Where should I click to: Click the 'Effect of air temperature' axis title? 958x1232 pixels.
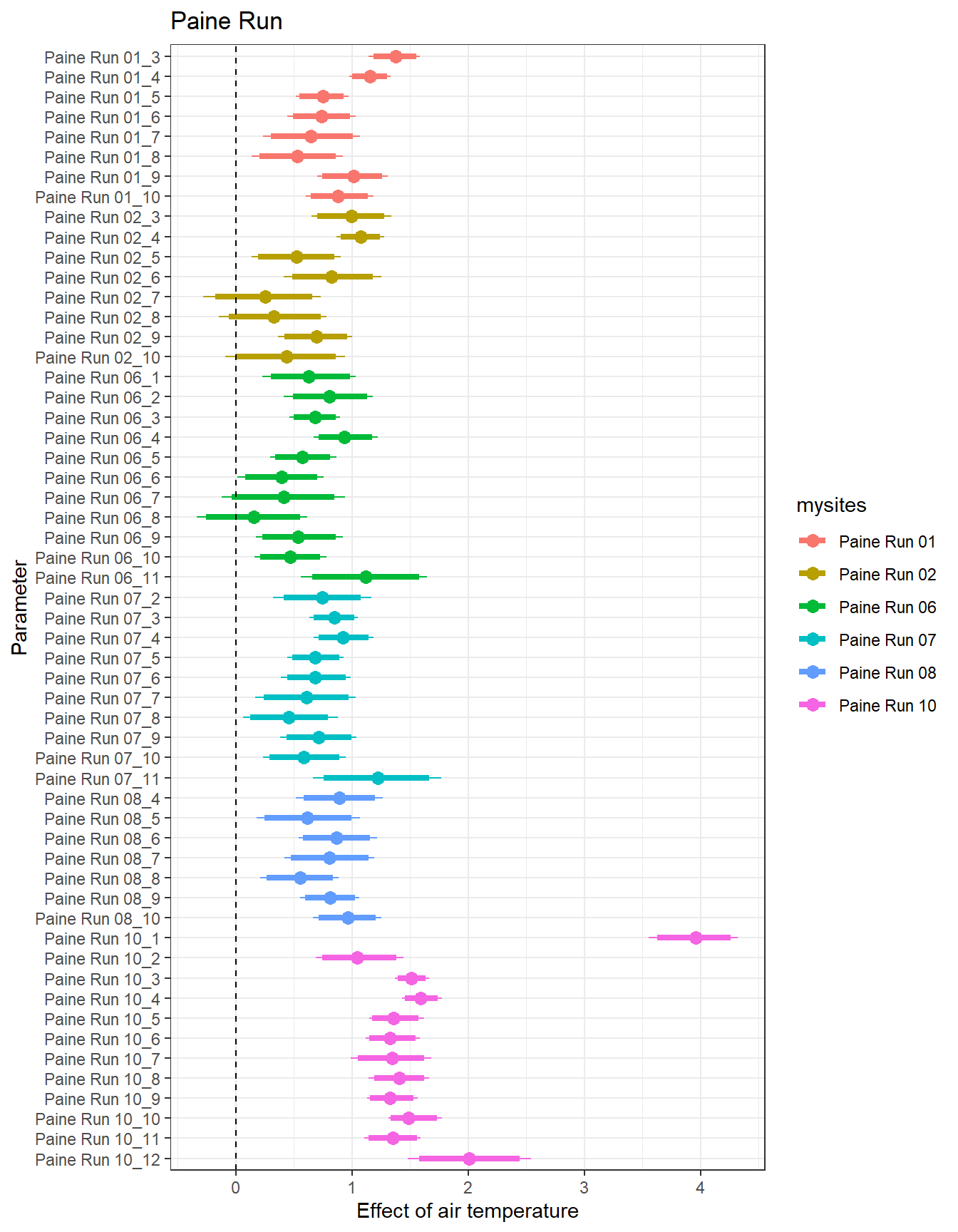(x=468, y=1211)
